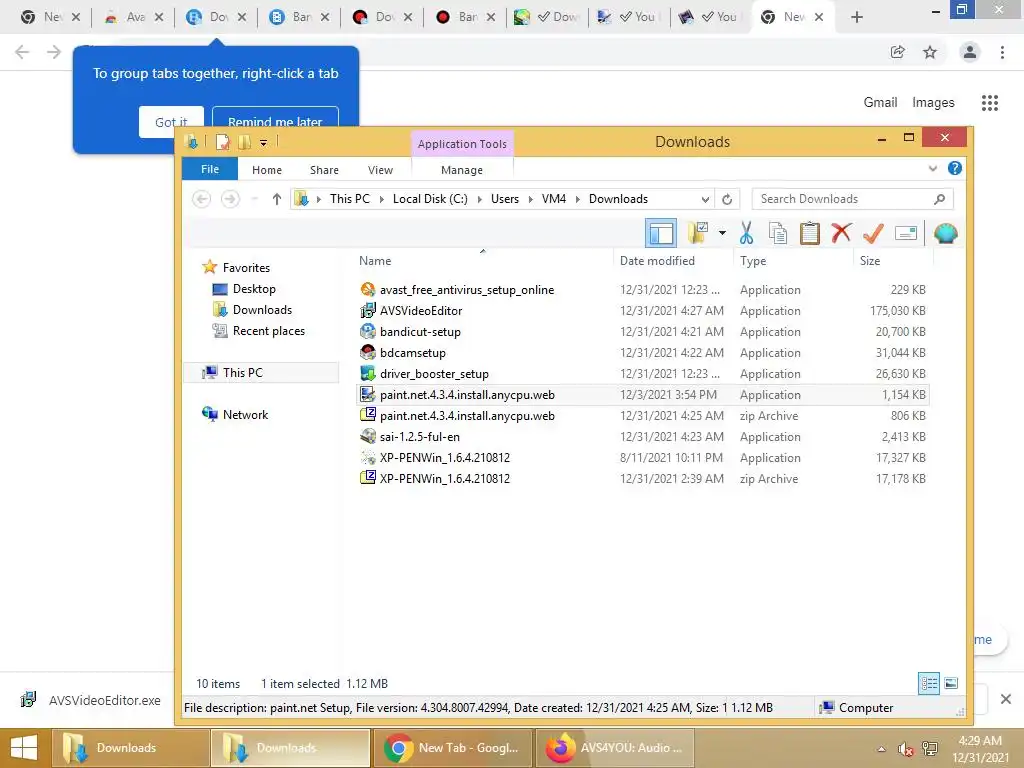Click the orange checkmark Properties icon
Screen dimensions: 1024x768
click(873, 232)
